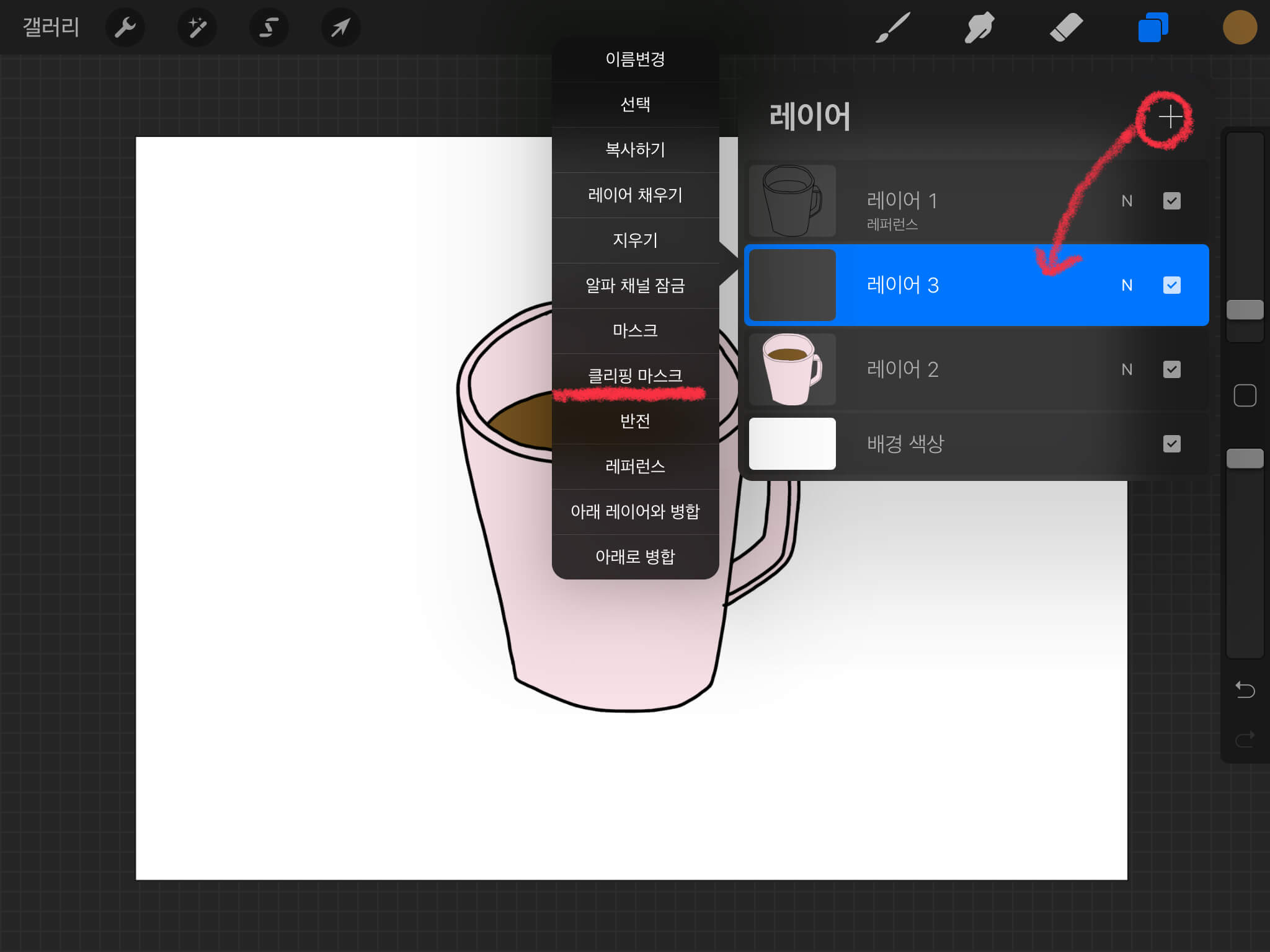Open the active brown color swatch

pos(1240,27)
